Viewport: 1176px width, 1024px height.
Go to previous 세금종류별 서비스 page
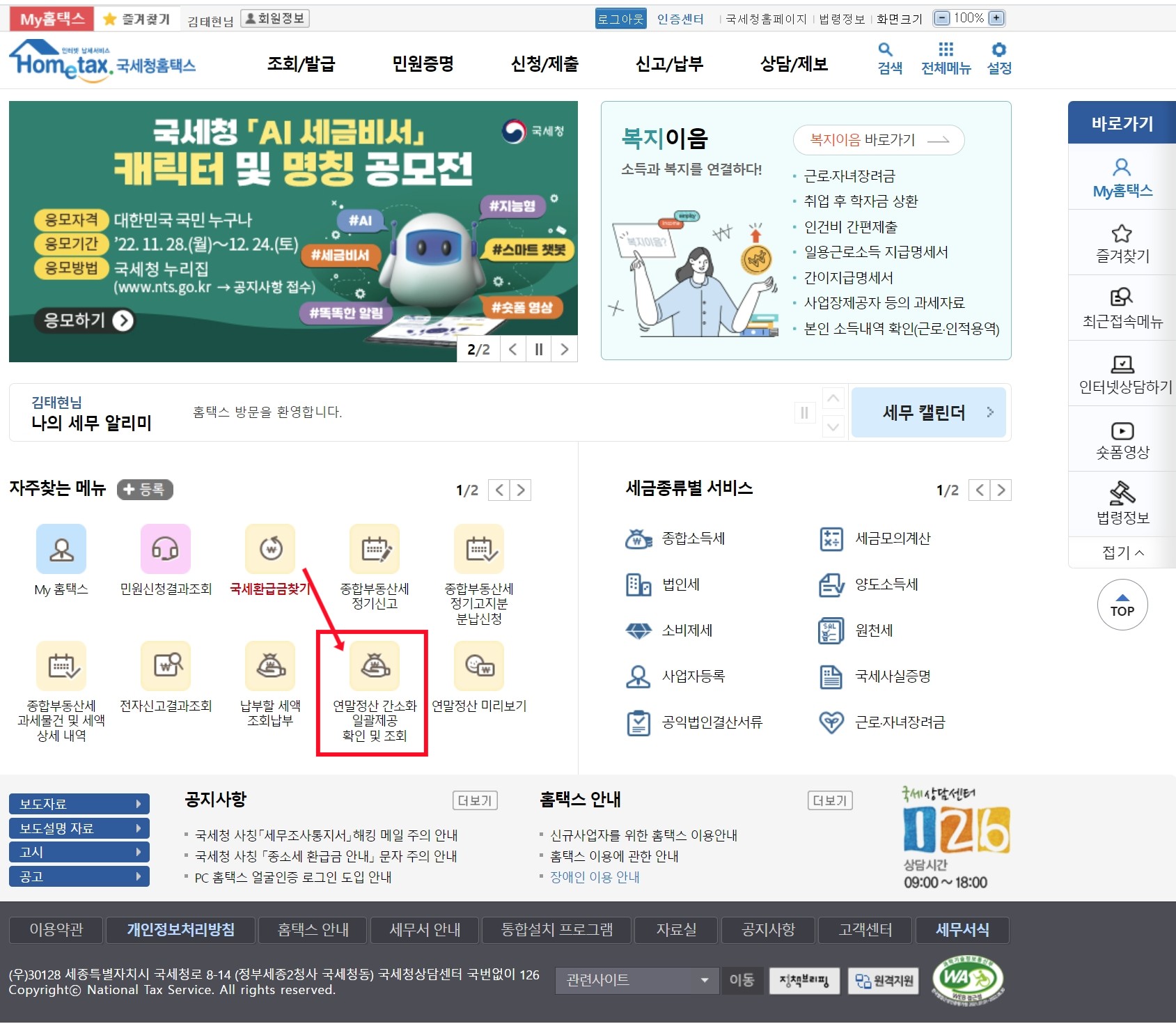click(x=980, y=490)
